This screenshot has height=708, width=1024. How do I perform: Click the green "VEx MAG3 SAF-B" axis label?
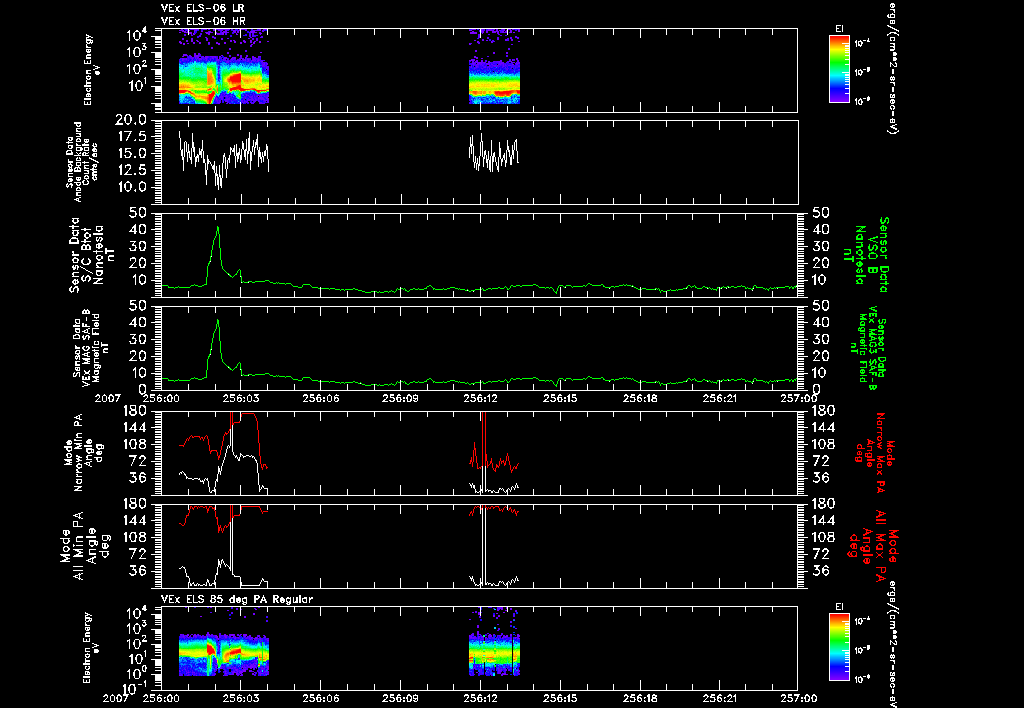tap(871, 347)
